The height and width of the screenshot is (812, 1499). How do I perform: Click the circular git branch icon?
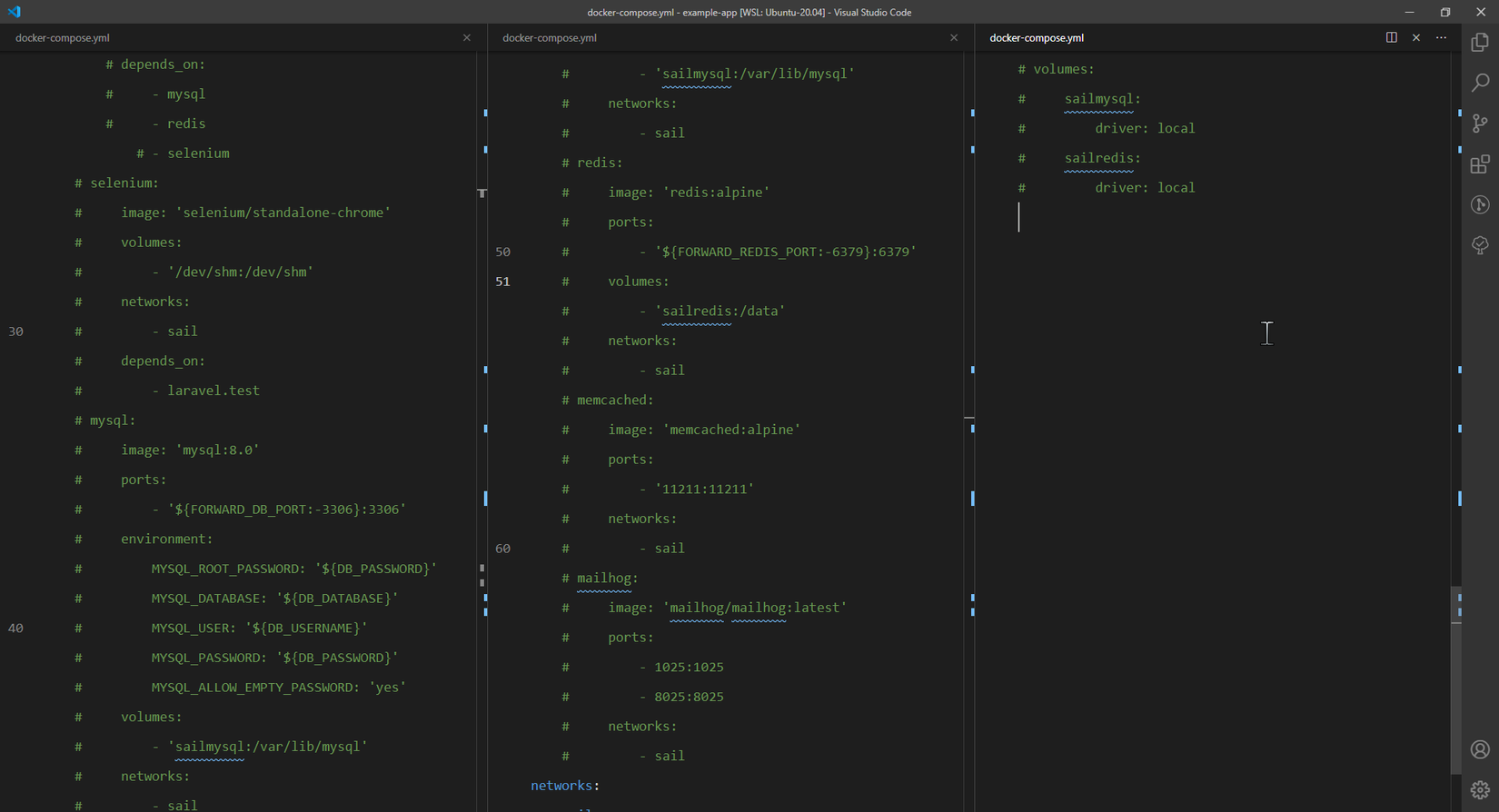1480,204
